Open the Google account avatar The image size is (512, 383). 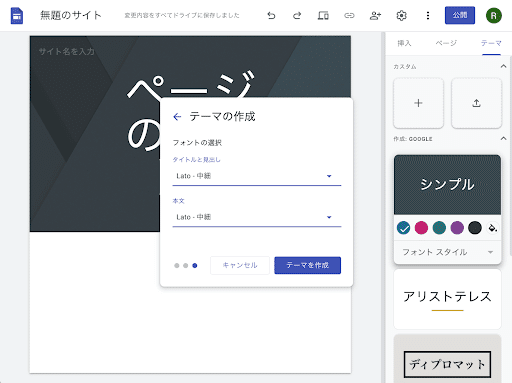pyautogui.click(x=494, y=16)
